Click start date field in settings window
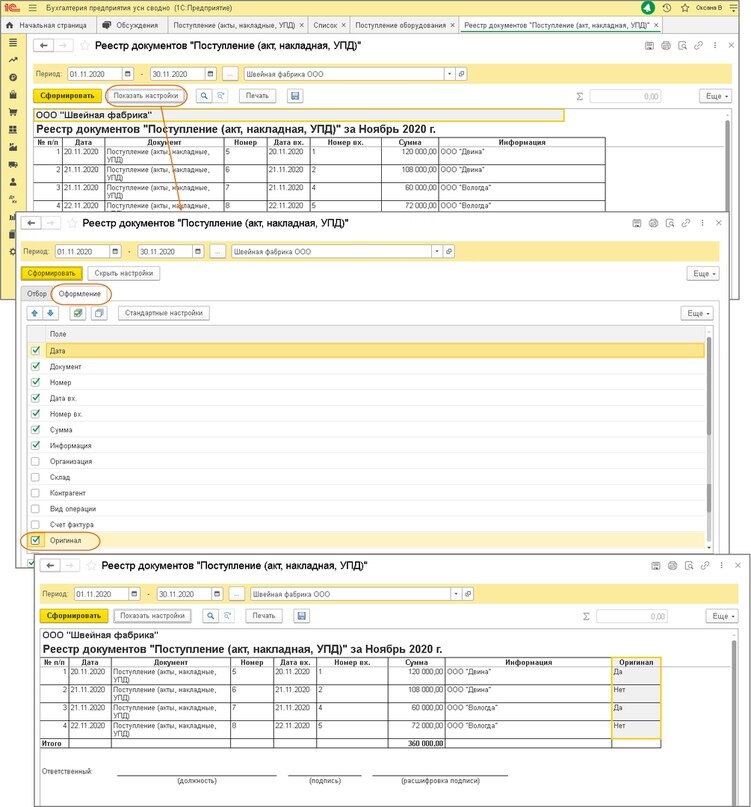This screenshot has width=751, height=807. pos(83,252)
